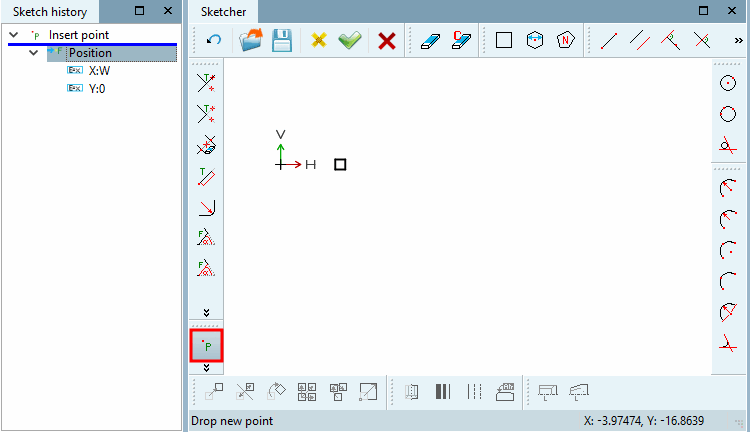The image size is (750, 432).
Task: Select the upper F angle tool
Action: click(x=206, y=238)
